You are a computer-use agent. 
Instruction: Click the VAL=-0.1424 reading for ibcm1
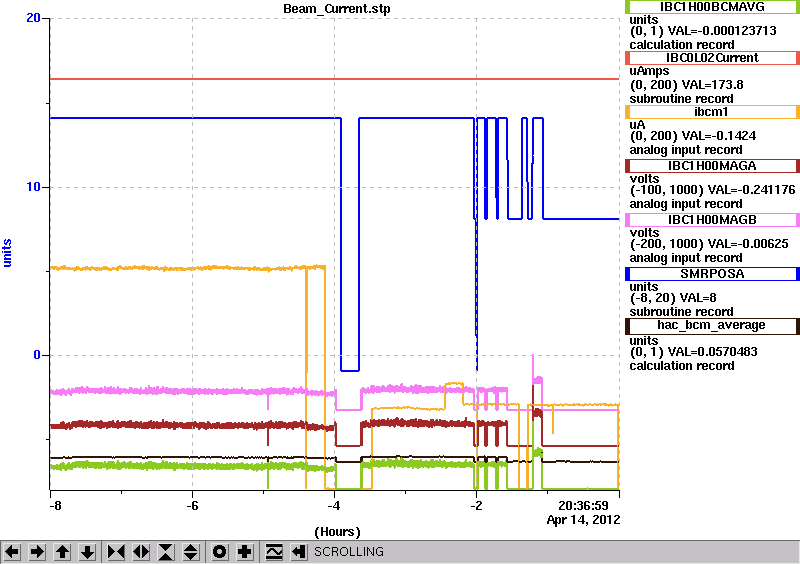pyautogui.click(x=719, y=136)
